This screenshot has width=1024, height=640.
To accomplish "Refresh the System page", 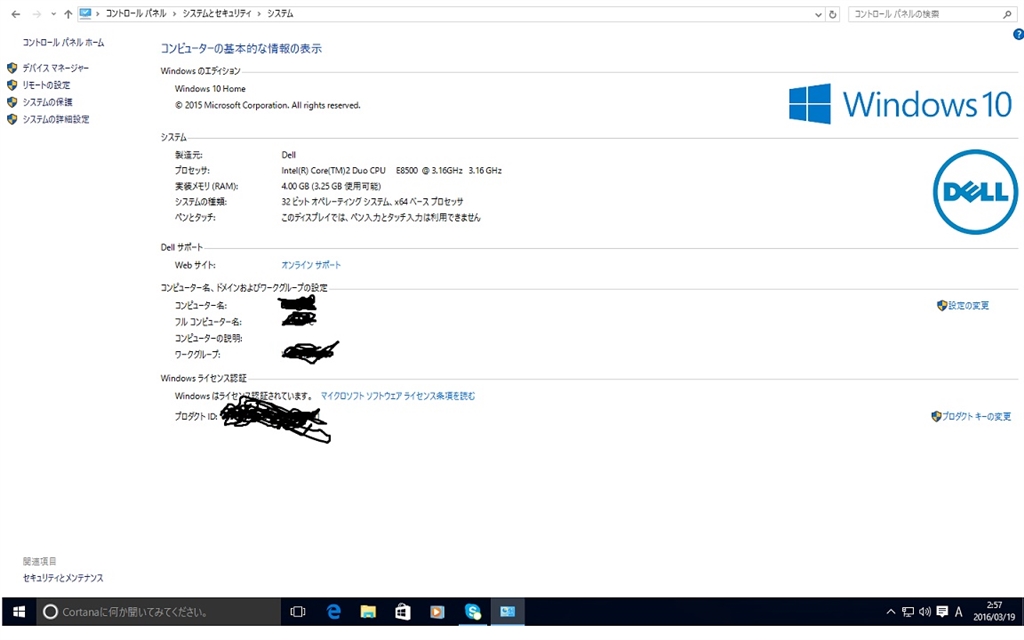I will pos(833,14).
